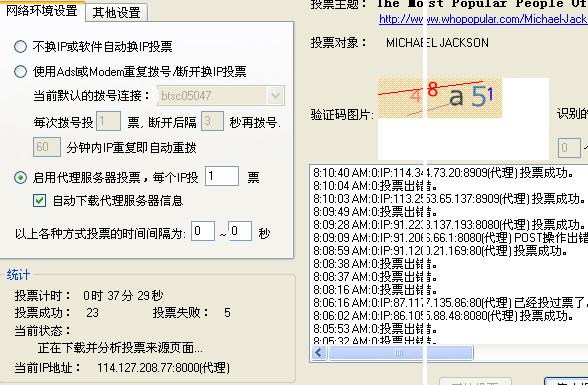588x385 pixels.
Task: Click the 断开后隔 seconds field
Action: click(x=212, y=121)
